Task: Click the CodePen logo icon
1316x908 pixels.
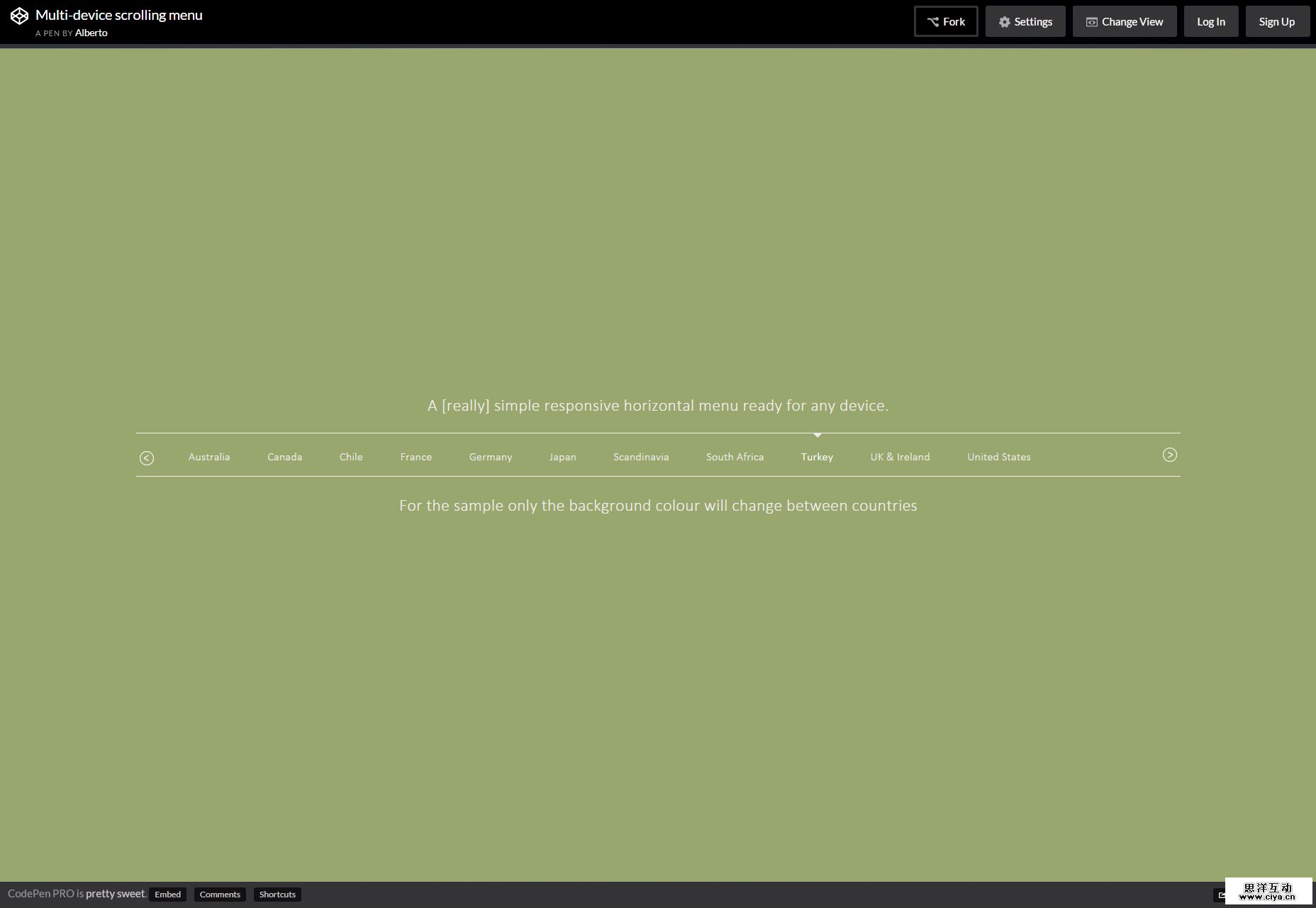Action: point(19,15)
